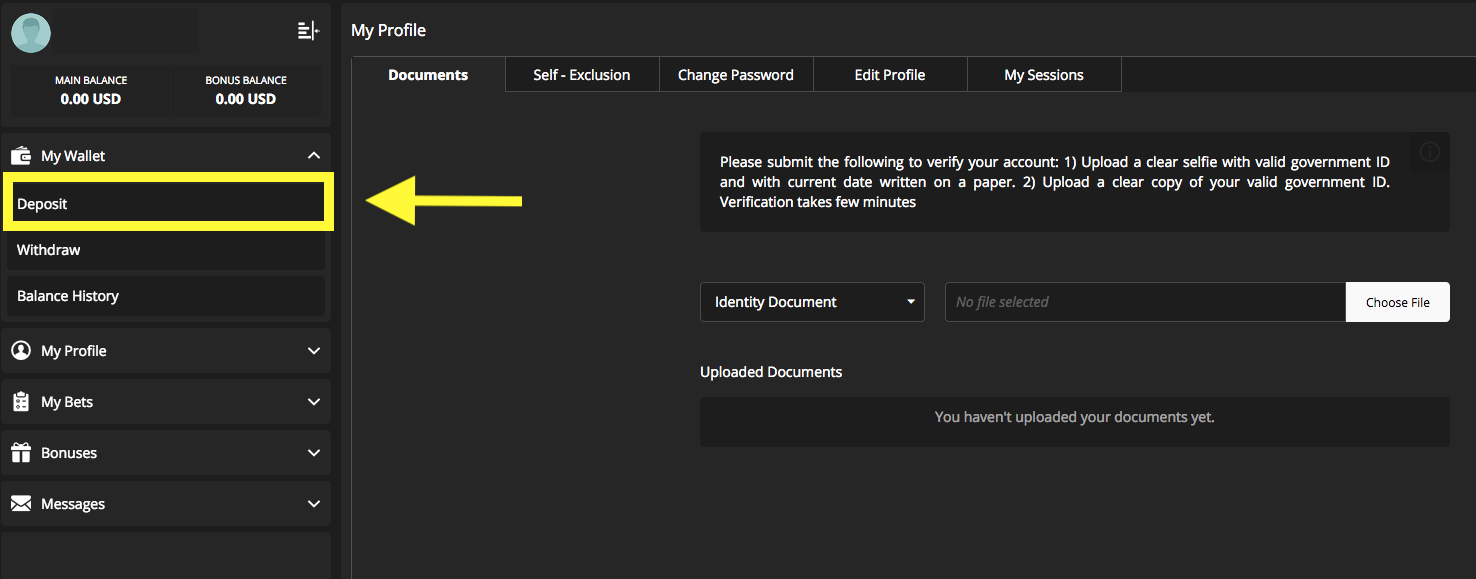
Task: Collapse the My Wallet section chevron
Action: 314,156
